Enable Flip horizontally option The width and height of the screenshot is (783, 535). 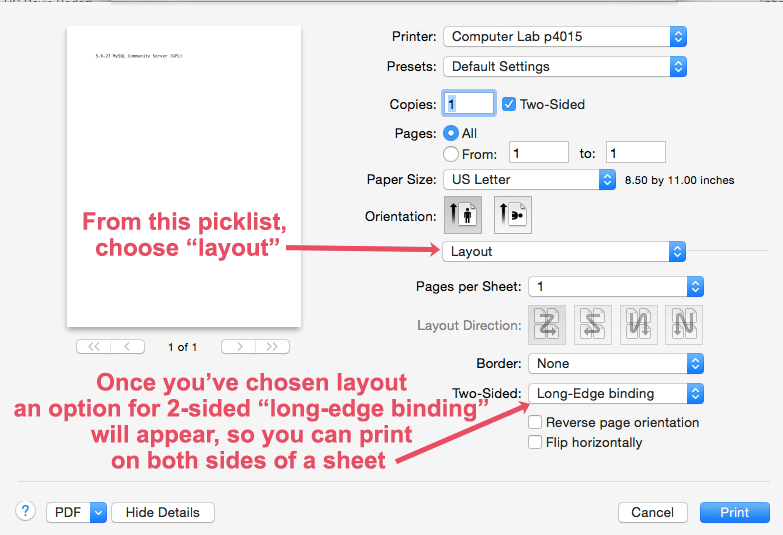[x=536, y=442]
